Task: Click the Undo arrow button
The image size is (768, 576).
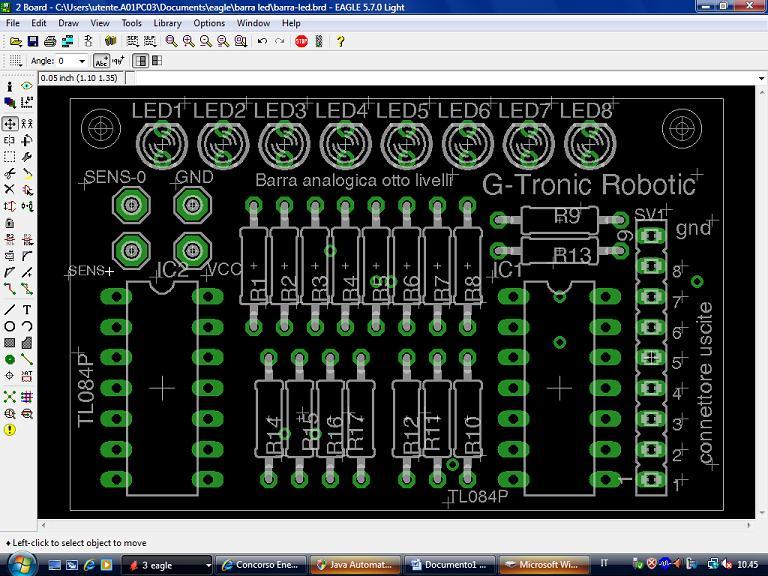Action: pos(261,41)
